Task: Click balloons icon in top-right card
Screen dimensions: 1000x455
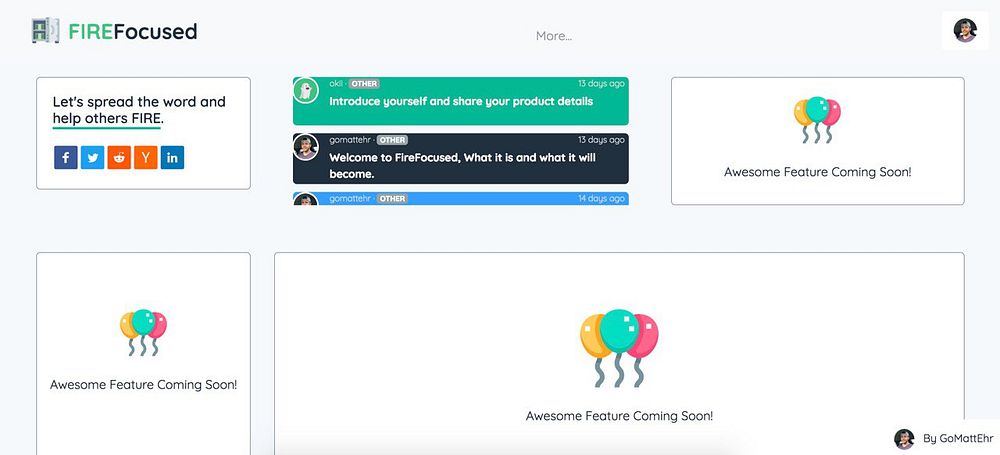Action: pos(817,119)
